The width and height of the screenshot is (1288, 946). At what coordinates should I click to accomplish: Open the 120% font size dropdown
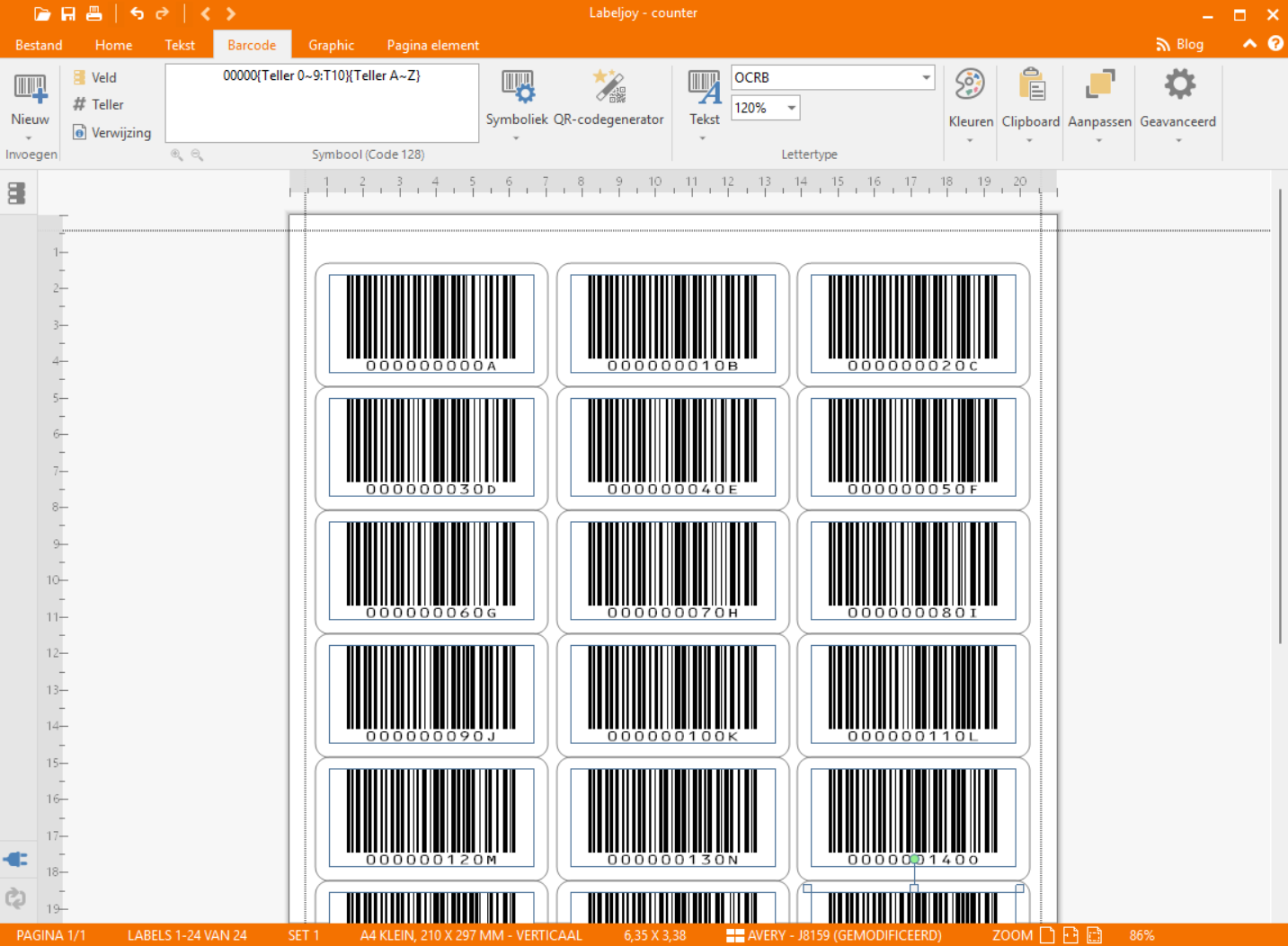tap(791, 108)
